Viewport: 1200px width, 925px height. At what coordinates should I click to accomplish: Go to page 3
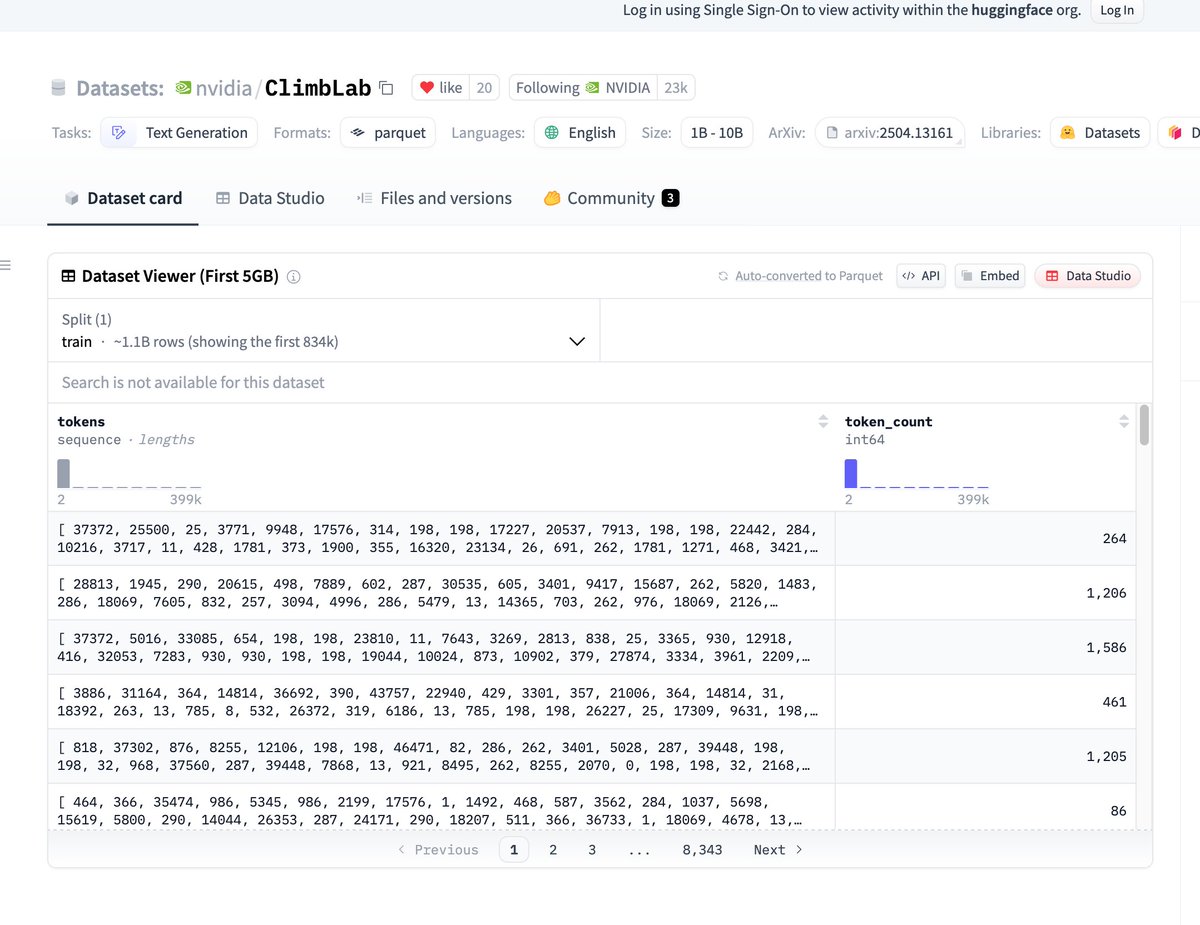(x=592, y=850)
